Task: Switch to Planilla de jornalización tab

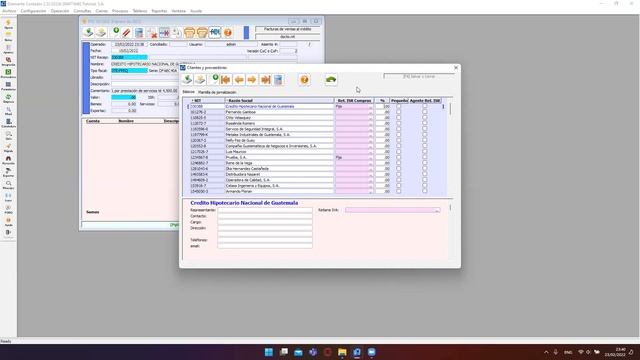Action: pyautogui.click(x=217, y=92)
